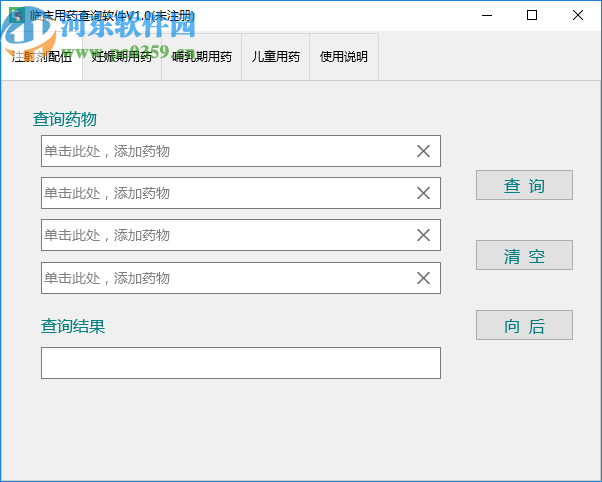602x482 pixels.
Task: Go to the 儿童用药 tab
Action: point(275,57)
